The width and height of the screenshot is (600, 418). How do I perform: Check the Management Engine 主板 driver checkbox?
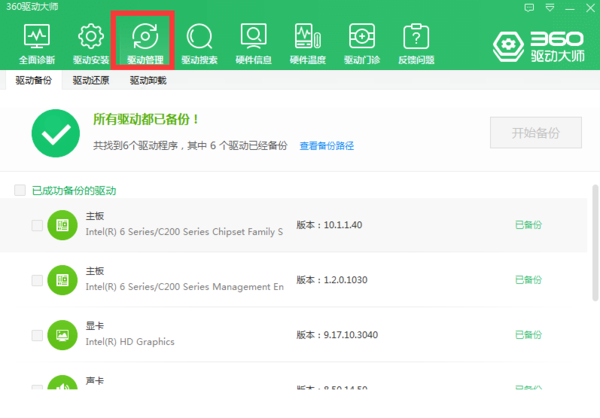pyautogui.click(x=37, y=280)
